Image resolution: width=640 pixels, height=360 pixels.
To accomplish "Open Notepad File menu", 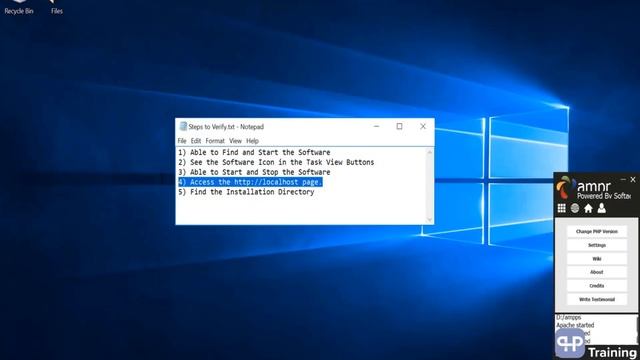I will click(182, 141).
